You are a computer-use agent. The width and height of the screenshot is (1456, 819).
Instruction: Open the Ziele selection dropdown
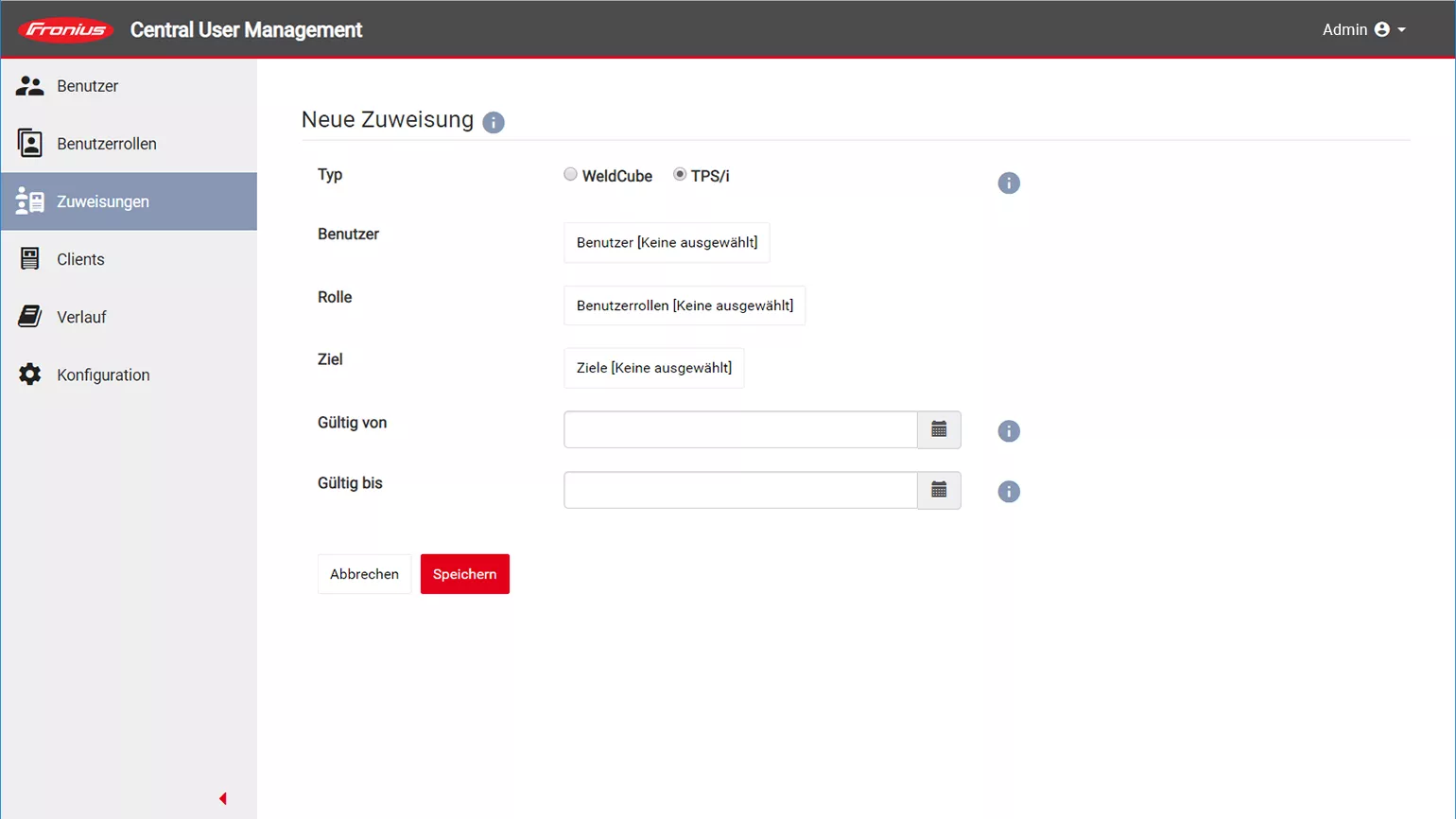(x=653, y=369)
